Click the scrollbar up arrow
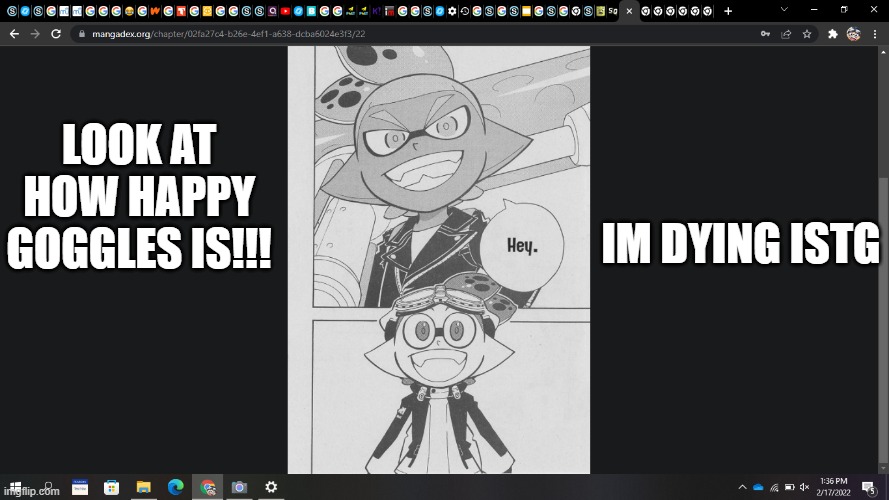The width and height of the screenshot is (889, 500). point(883,52)
